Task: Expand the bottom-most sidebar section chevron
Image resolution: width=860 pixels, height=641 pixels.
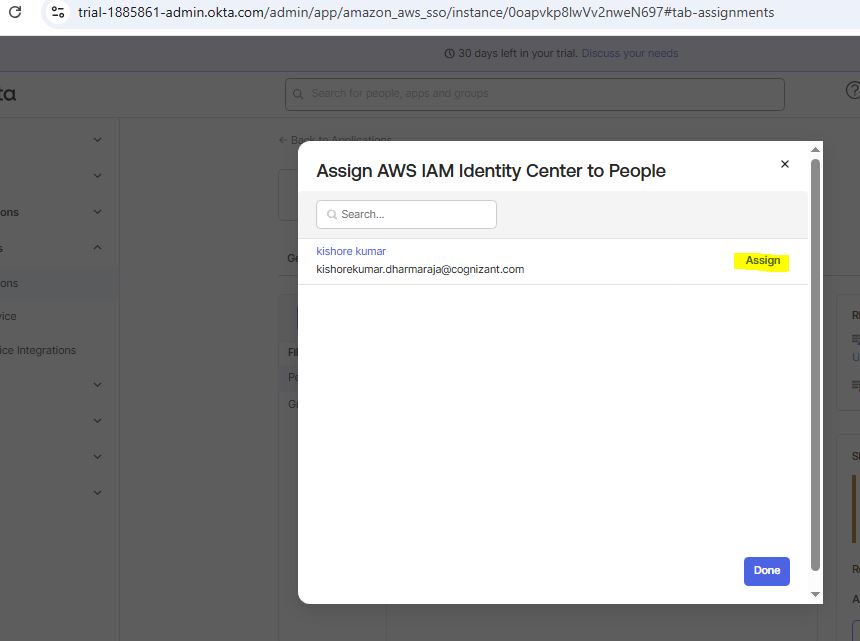Action: (x=97, y=492)
